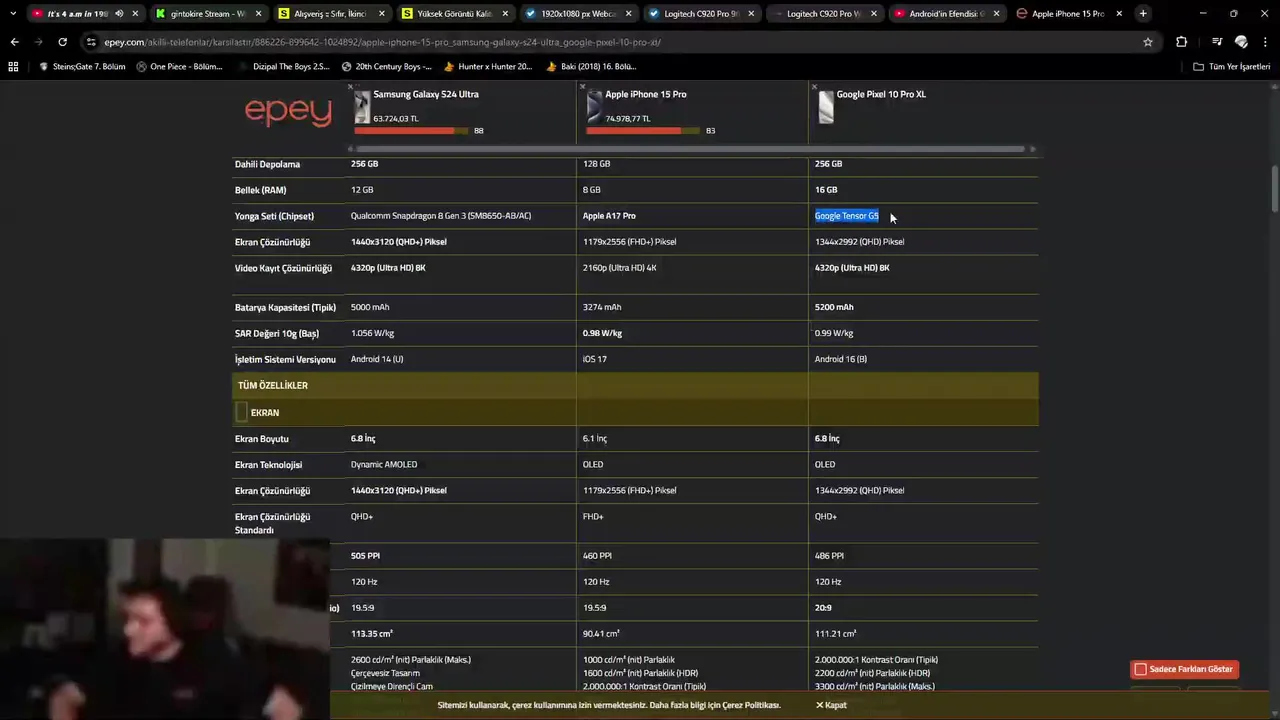Click the 'Google Tensor G5' highlighted text
Viewport: 1280px width, 720px height.
pos(847,216)
